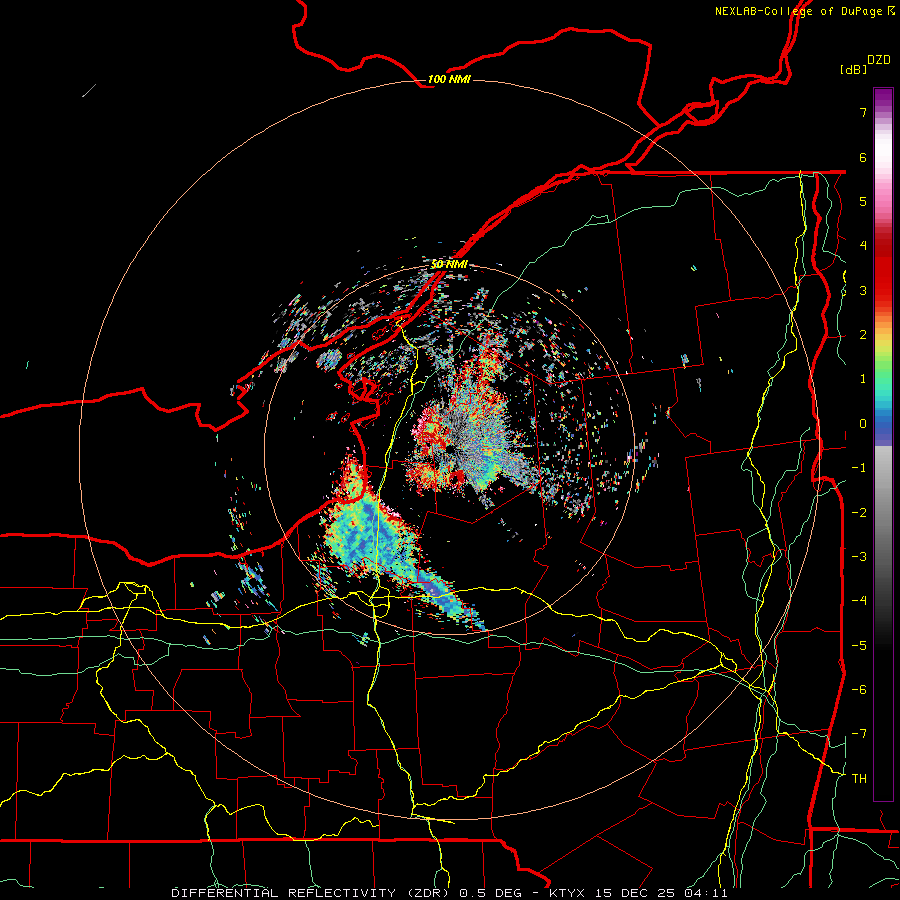
Task: Click the -1 value on the scale
Action: pos(859,468)
